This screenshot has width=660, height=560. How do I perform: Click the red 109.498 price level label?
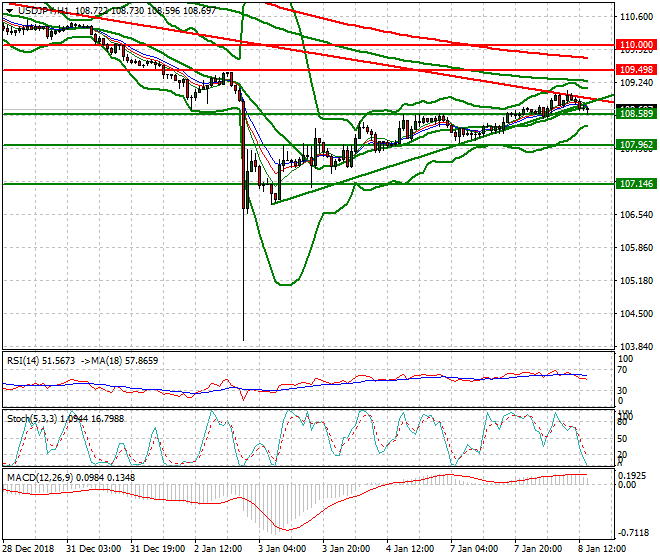point(636,69)
